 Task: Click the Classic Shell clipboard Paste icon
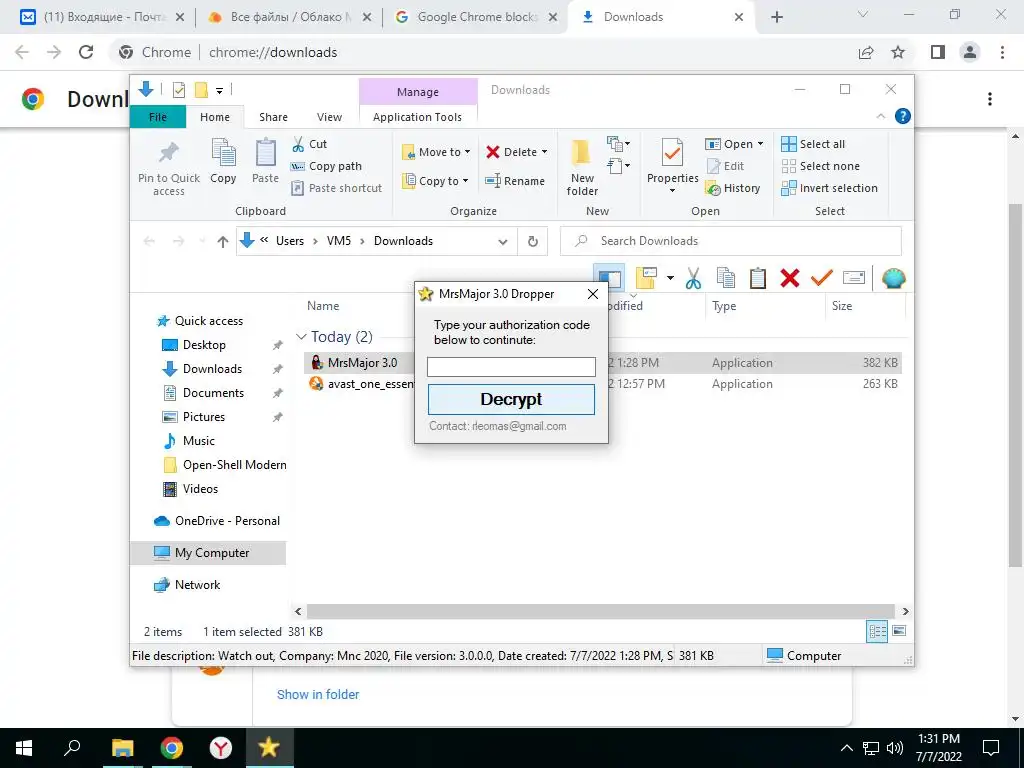(x=758, y=278)
